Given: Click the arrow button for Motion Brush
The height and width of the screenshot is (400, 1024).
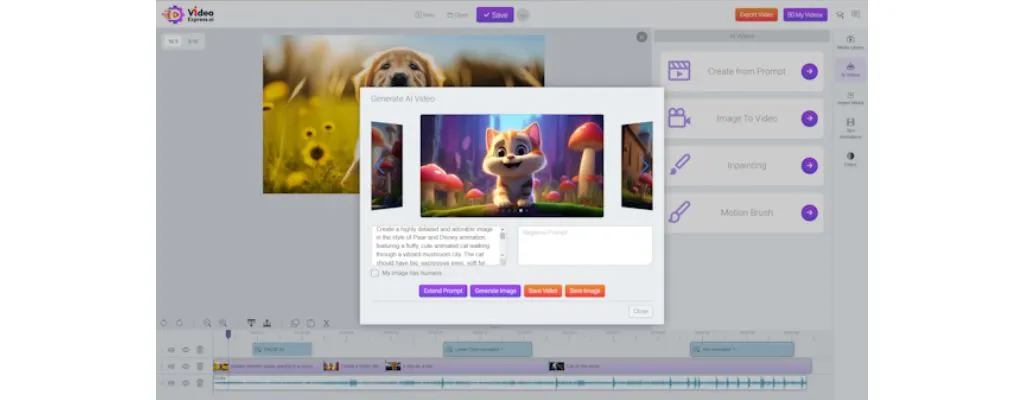Looking at the screenshot, I should pos(809,212).
